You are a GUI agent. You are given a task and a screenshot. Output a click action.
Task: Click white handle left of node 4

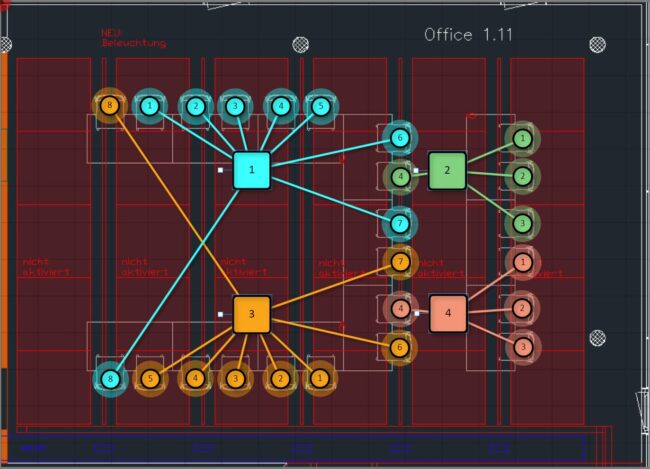[417, 313]
